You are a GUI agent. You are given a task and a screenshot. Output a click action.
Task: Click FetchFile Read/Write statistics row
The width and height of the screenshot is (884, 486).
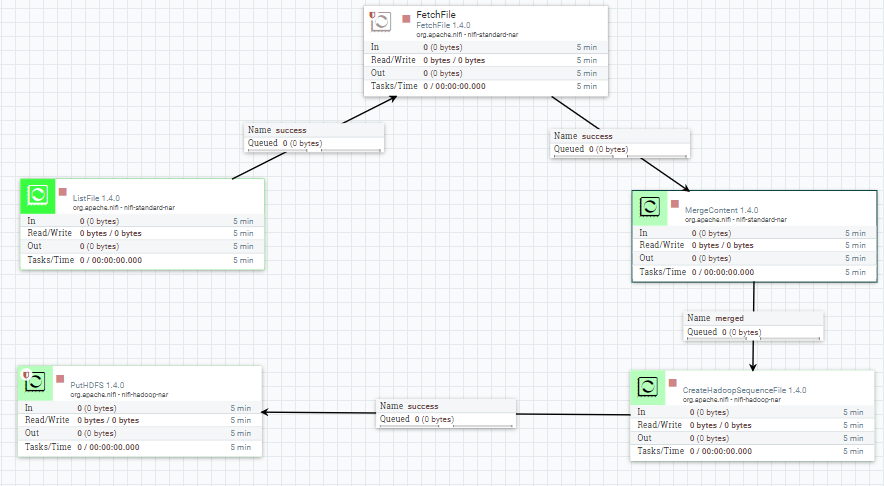tap(486, 60)
